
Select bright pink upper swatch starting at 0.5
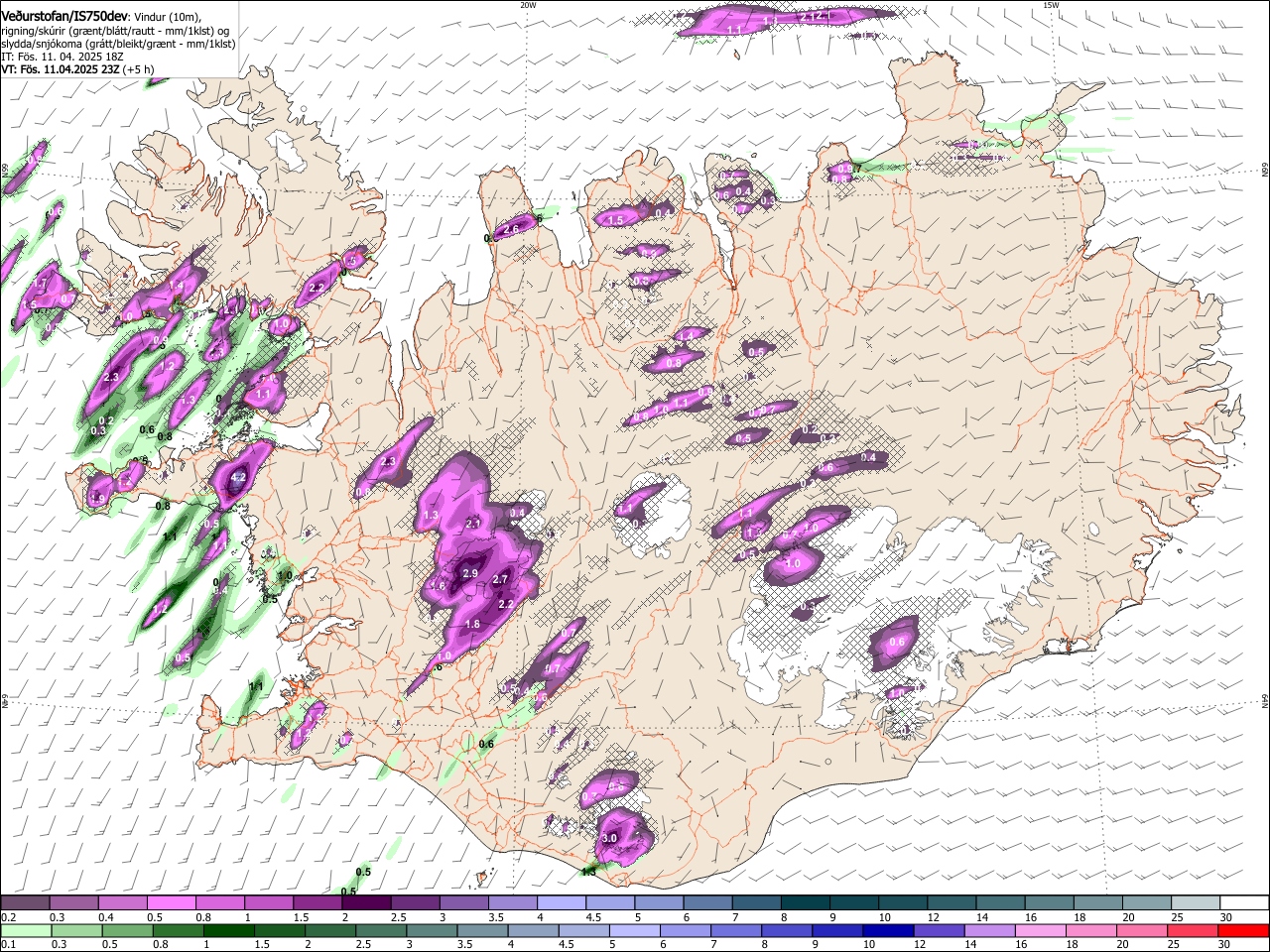point(172,903)
